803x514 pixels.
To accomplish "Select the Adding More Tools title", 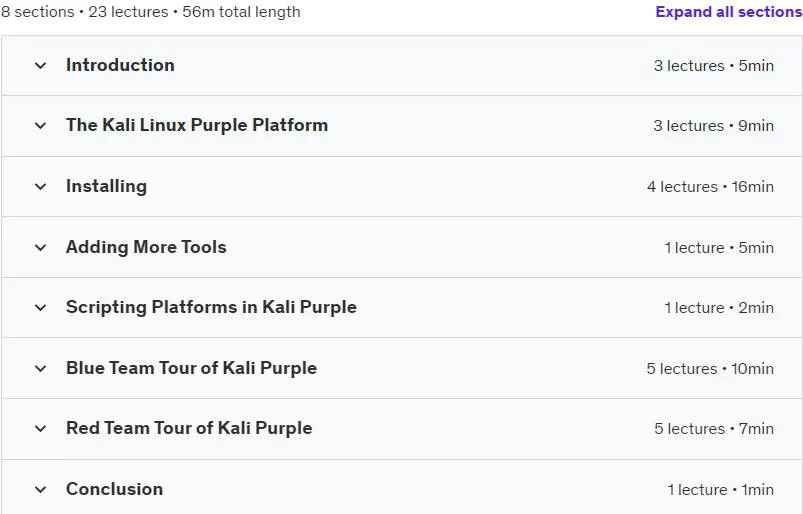I will tap(146, 247).
